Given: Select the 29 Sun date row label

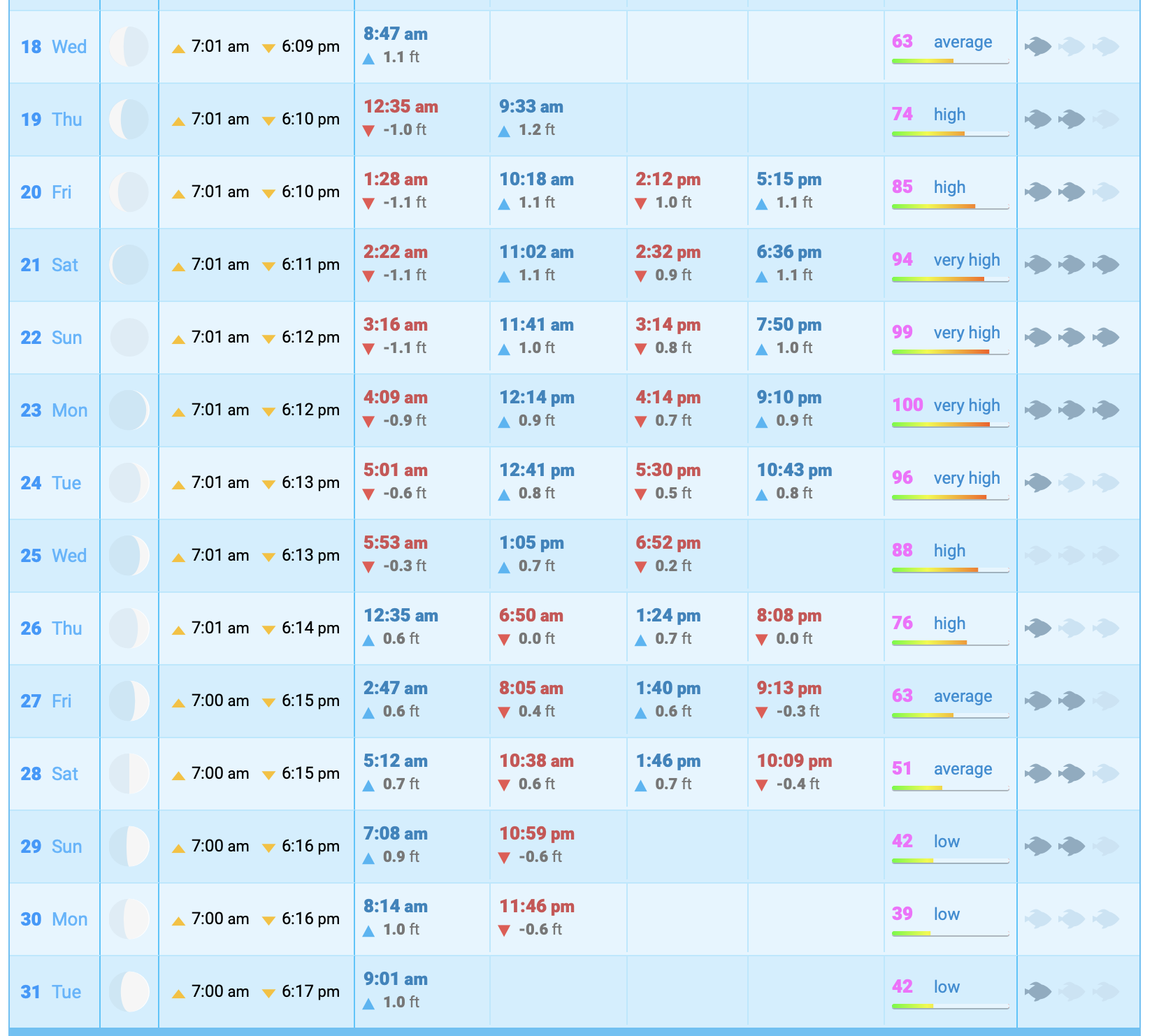Looking at the screenshot, I should (51, 847).
